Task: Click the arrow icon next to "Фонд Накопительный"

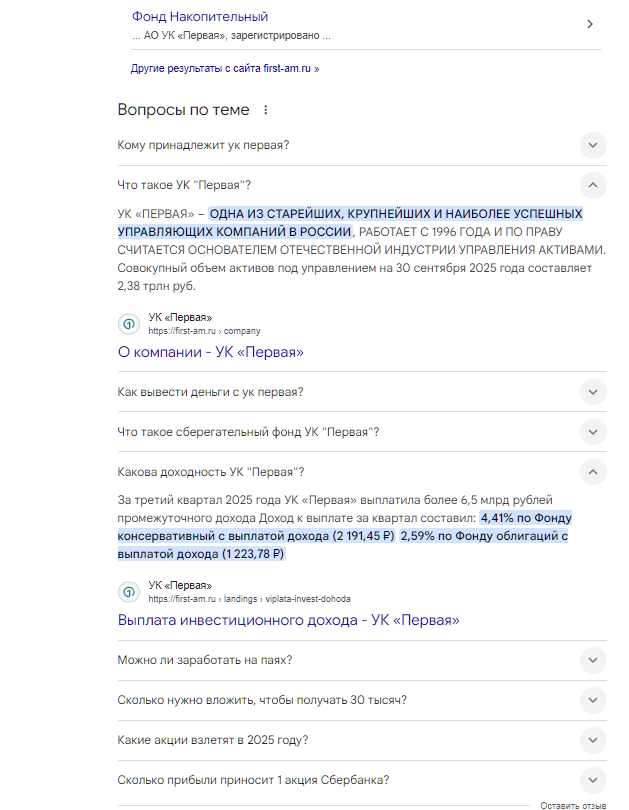Action: click(590, 24)
